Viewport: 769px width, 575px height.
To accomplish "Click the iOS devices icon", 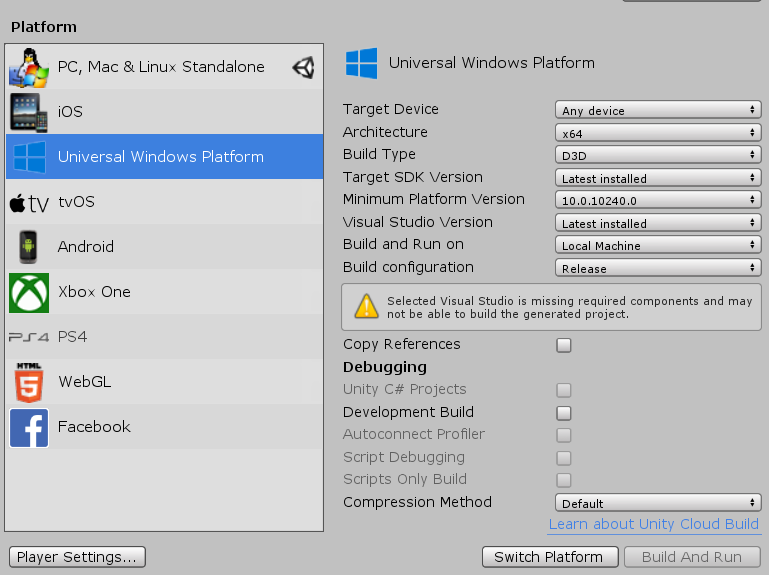I will coord(28,112).
